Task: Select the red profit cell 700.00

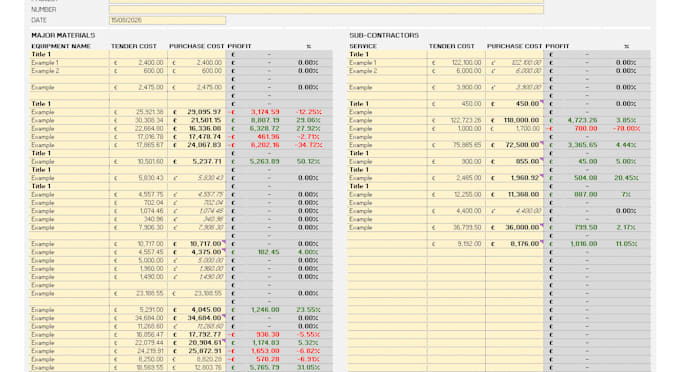Action: pyautogui.click(x=586, y=128)
